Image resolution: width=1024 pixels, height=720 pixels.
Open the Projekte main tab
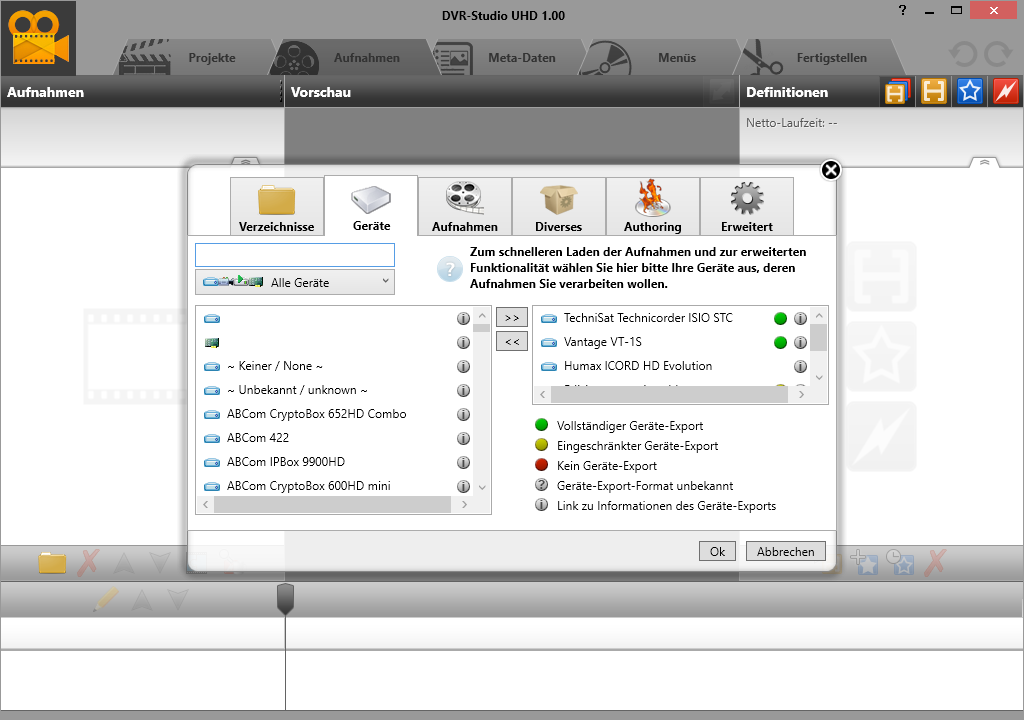click(x=194, y=57)
